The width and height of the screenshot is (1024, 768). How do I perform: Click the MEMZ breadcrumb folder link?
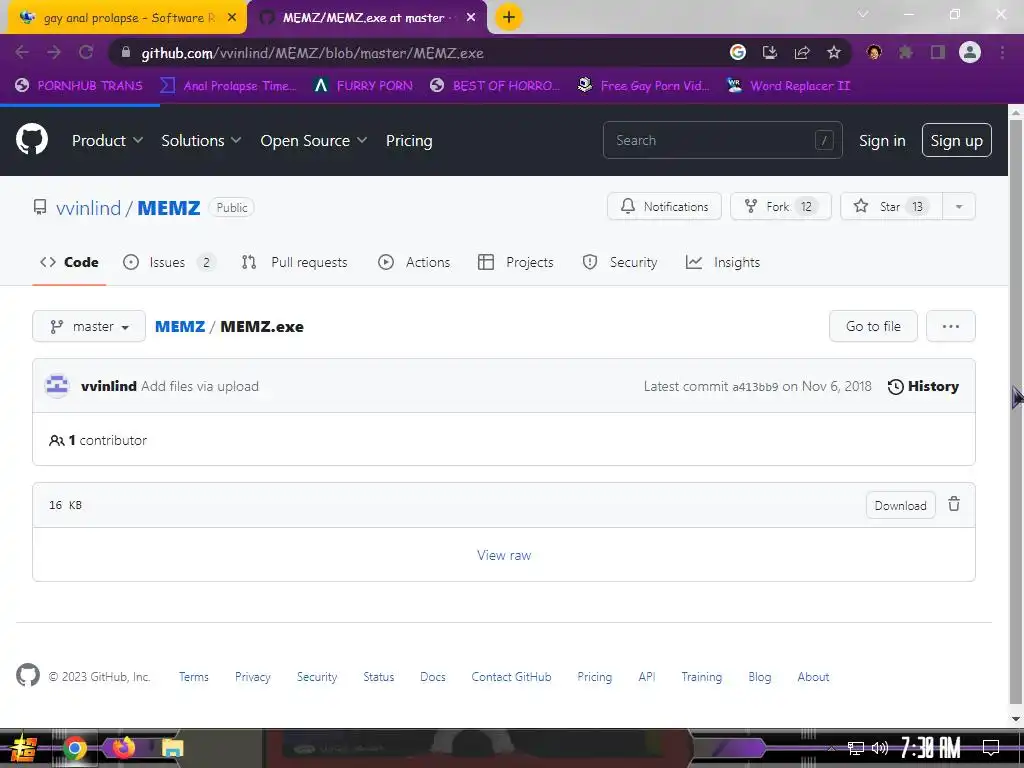click(x=180, y=326)
